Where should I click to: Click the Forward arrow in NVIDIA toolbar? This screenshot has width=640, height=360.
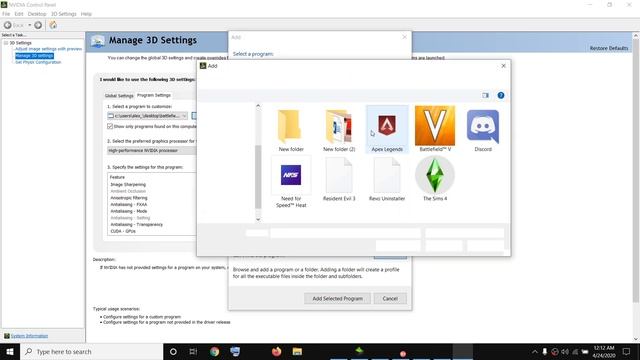point(38,25)
